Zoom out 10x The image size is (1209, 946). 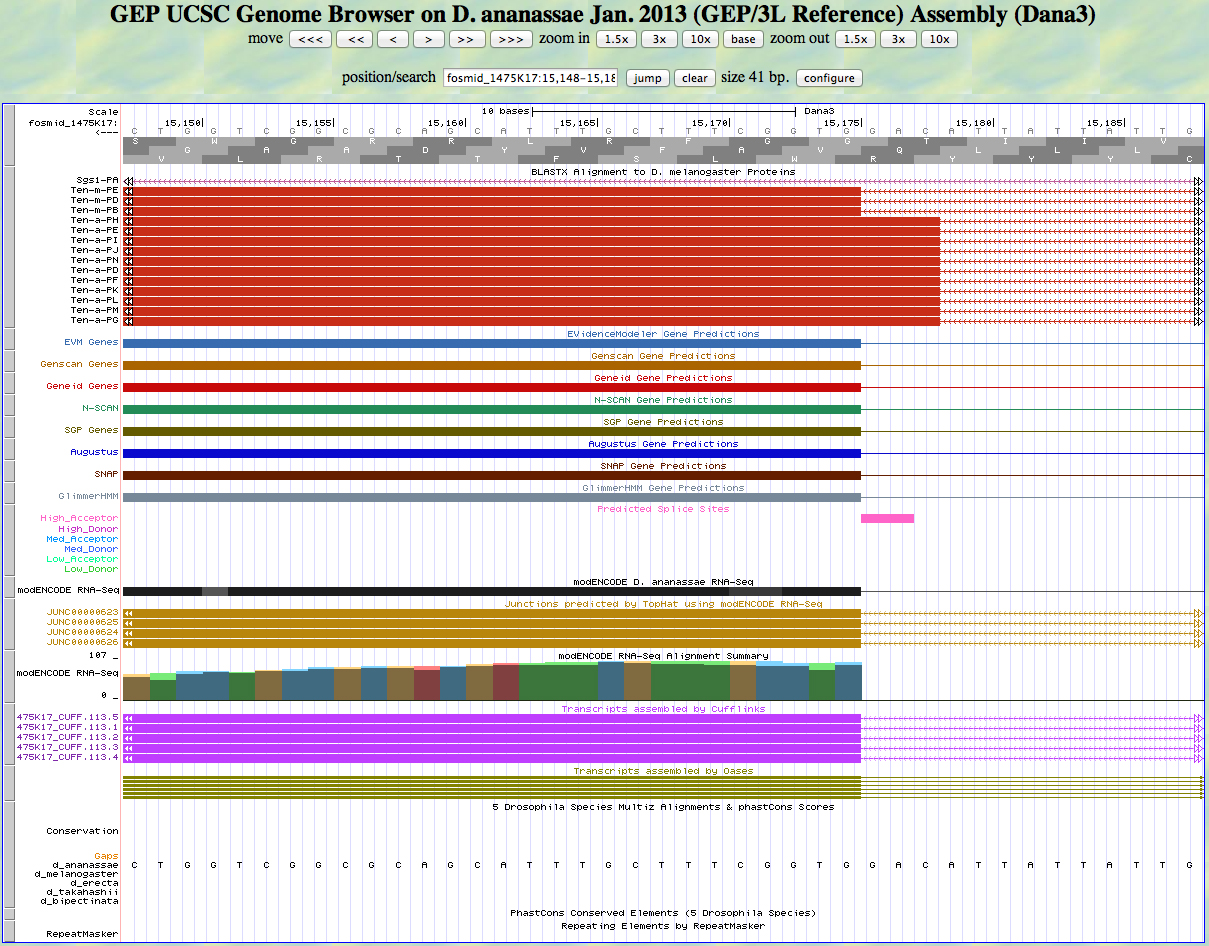click(939, 39)
